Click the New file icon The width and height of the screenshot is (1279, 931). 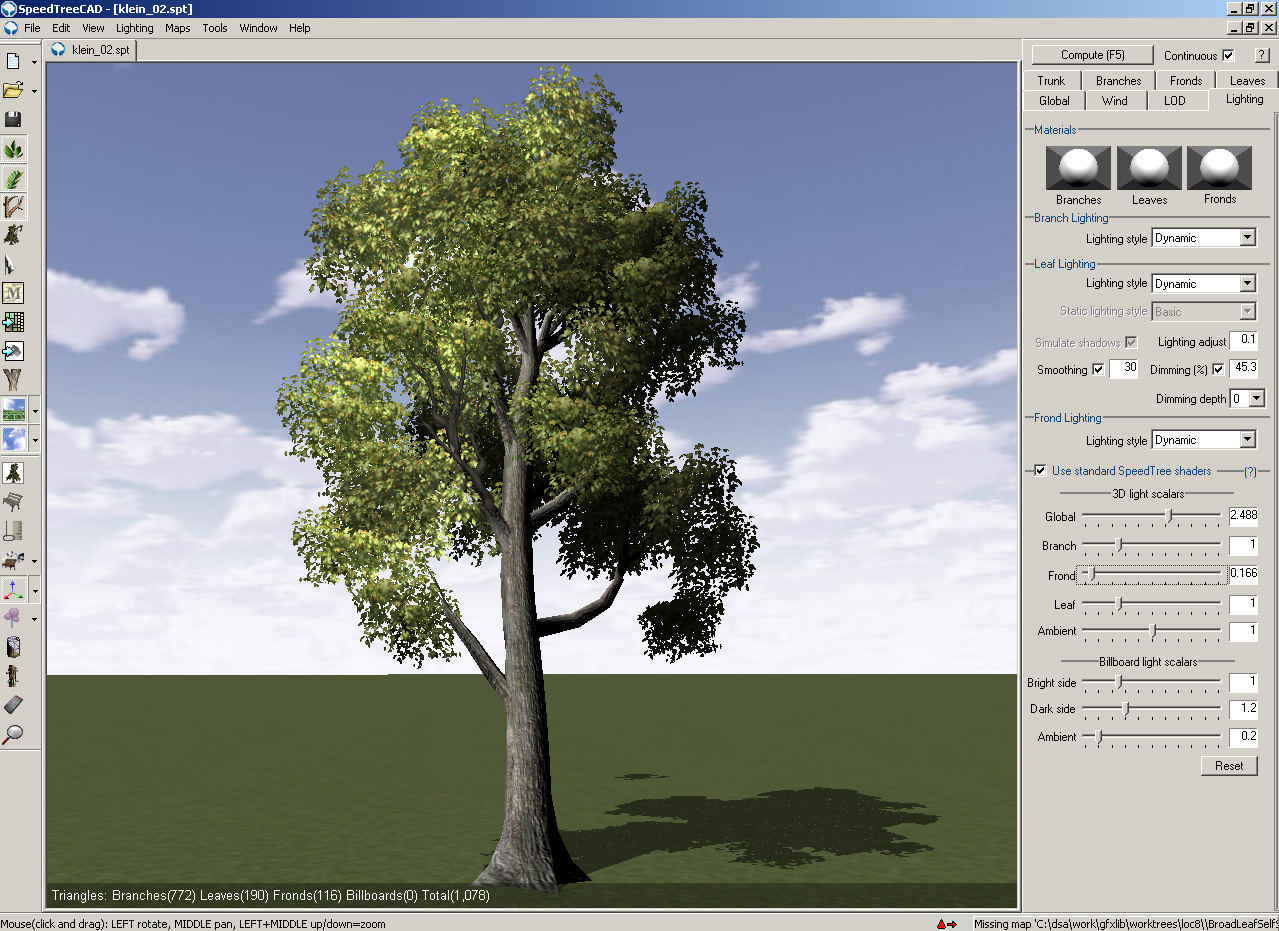click(13, 62)
